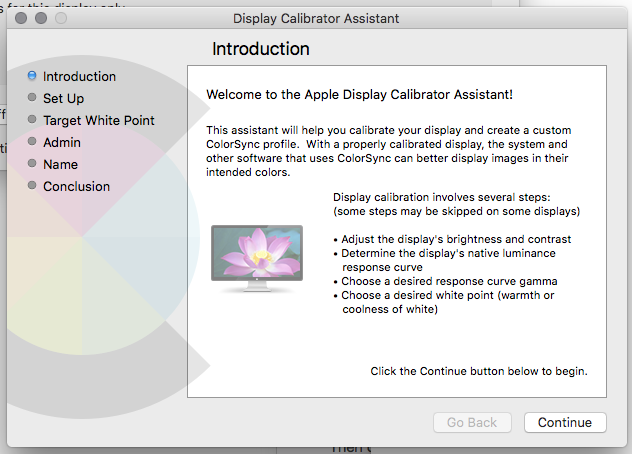Screen dimensions: 632x454
Task: Click the Display Calibrator Assistant window title
Action: coord(316,19)
